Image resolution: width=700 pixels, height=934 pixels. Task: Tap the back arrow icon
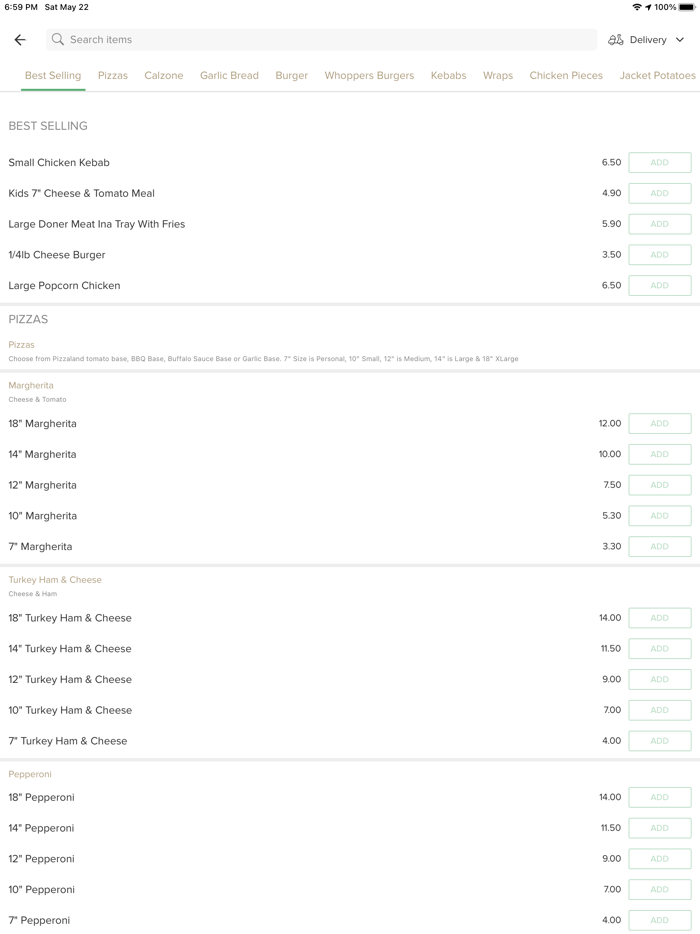click(20, 40)
